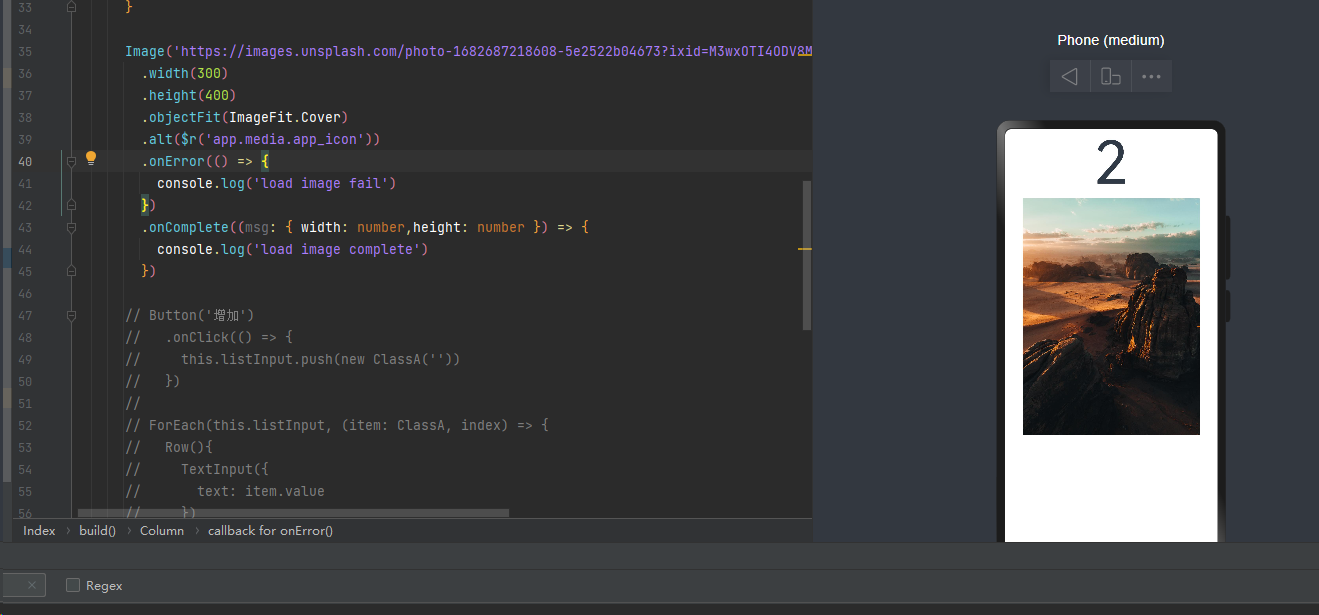
Task: Select the Column breadcrumb
Action: pyautogui.click(x=162, y=531)
